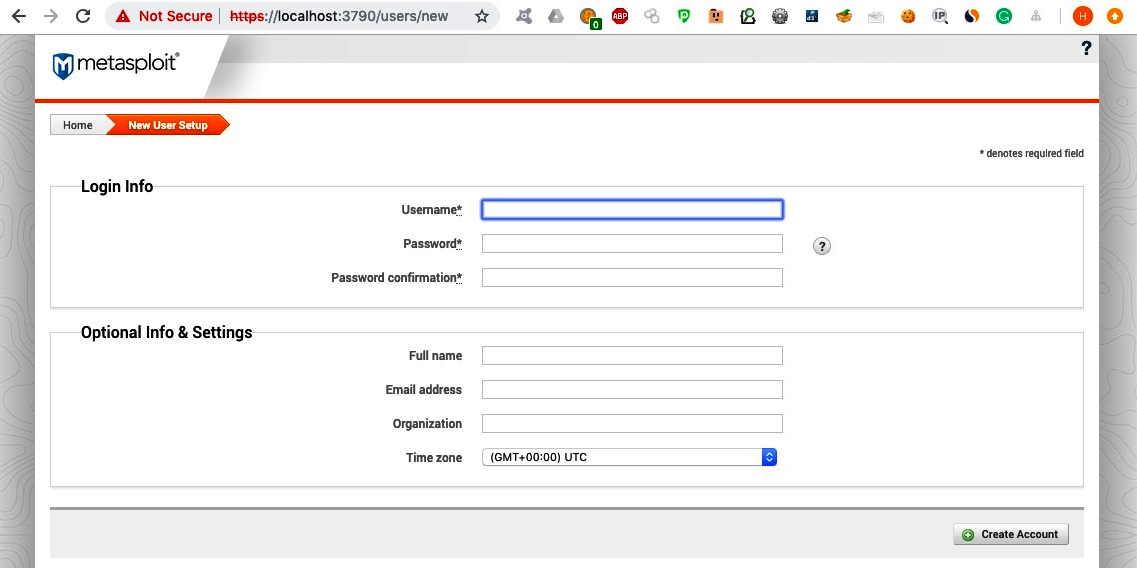The width and height of the screenshot is (1137, 568).
Task: Click the gray linked-circles extension icon
Action: coord(652,16)
